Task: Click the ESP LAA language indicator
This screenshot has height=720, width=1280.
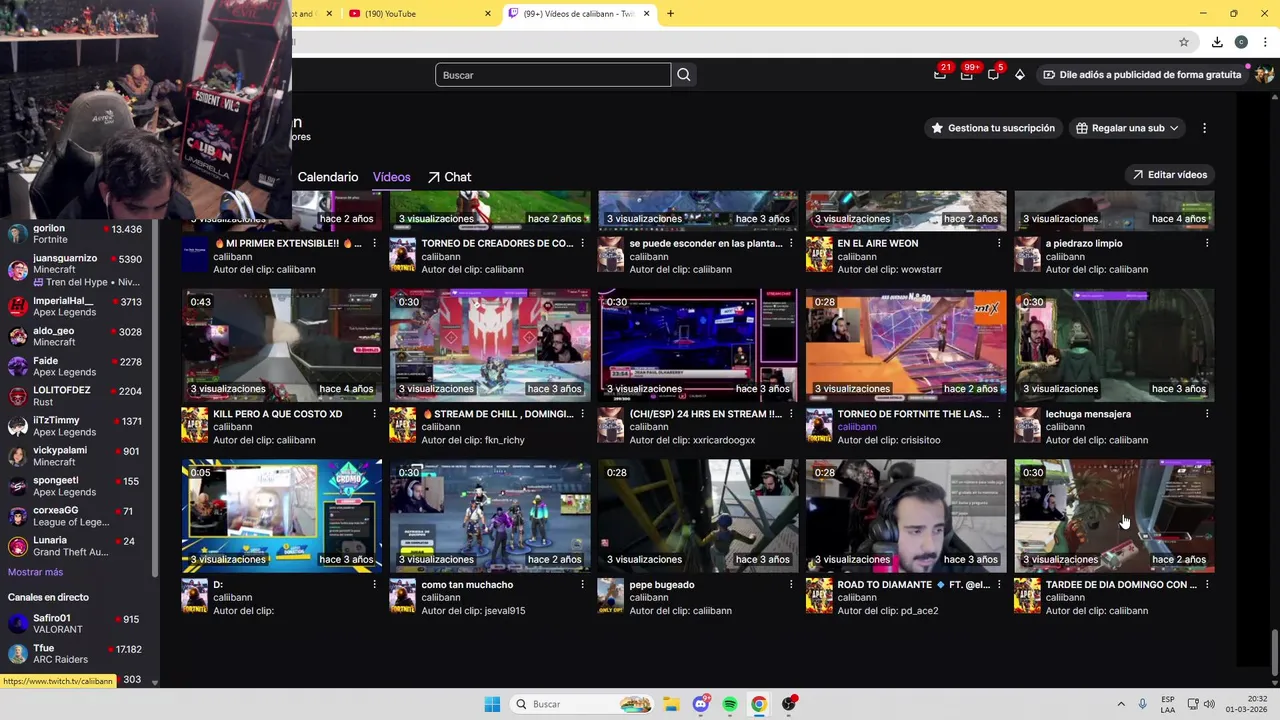Action: coord(1168,704)
